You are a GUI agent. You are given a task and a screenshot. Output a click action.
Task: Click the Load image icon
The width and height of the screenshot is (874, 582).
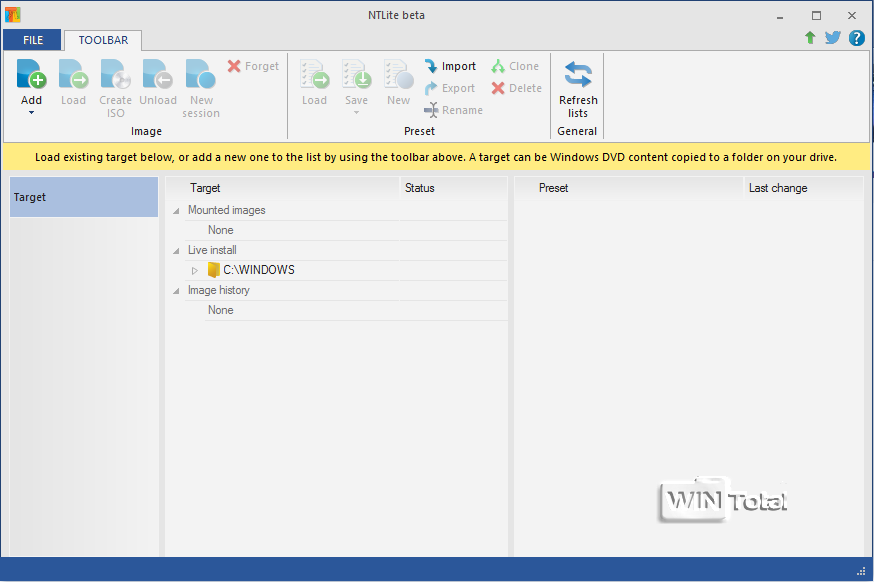(73, 74)
